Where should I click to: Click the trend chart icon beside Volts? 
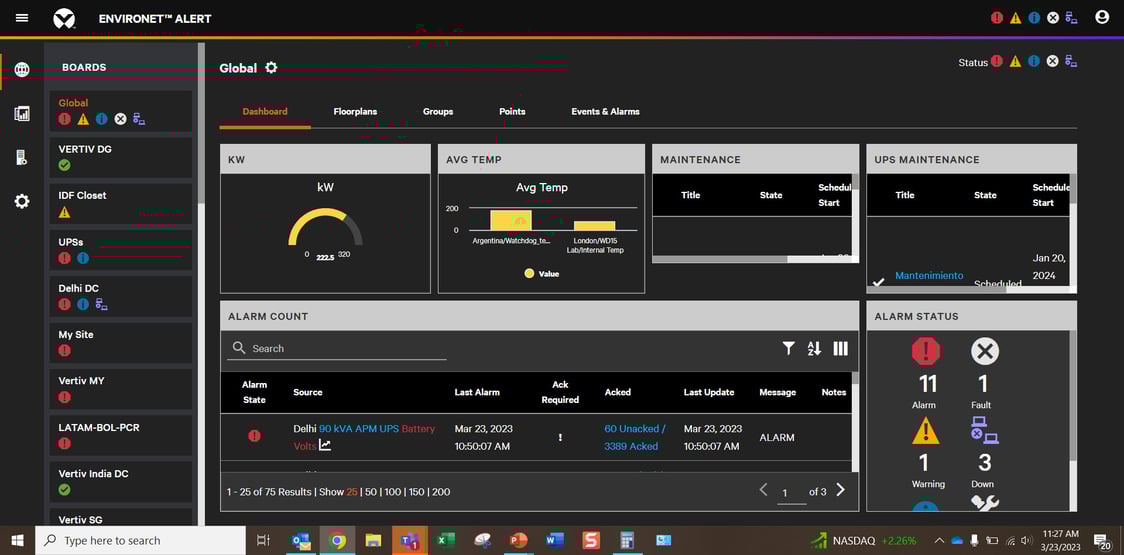click(x=325, y=446)
